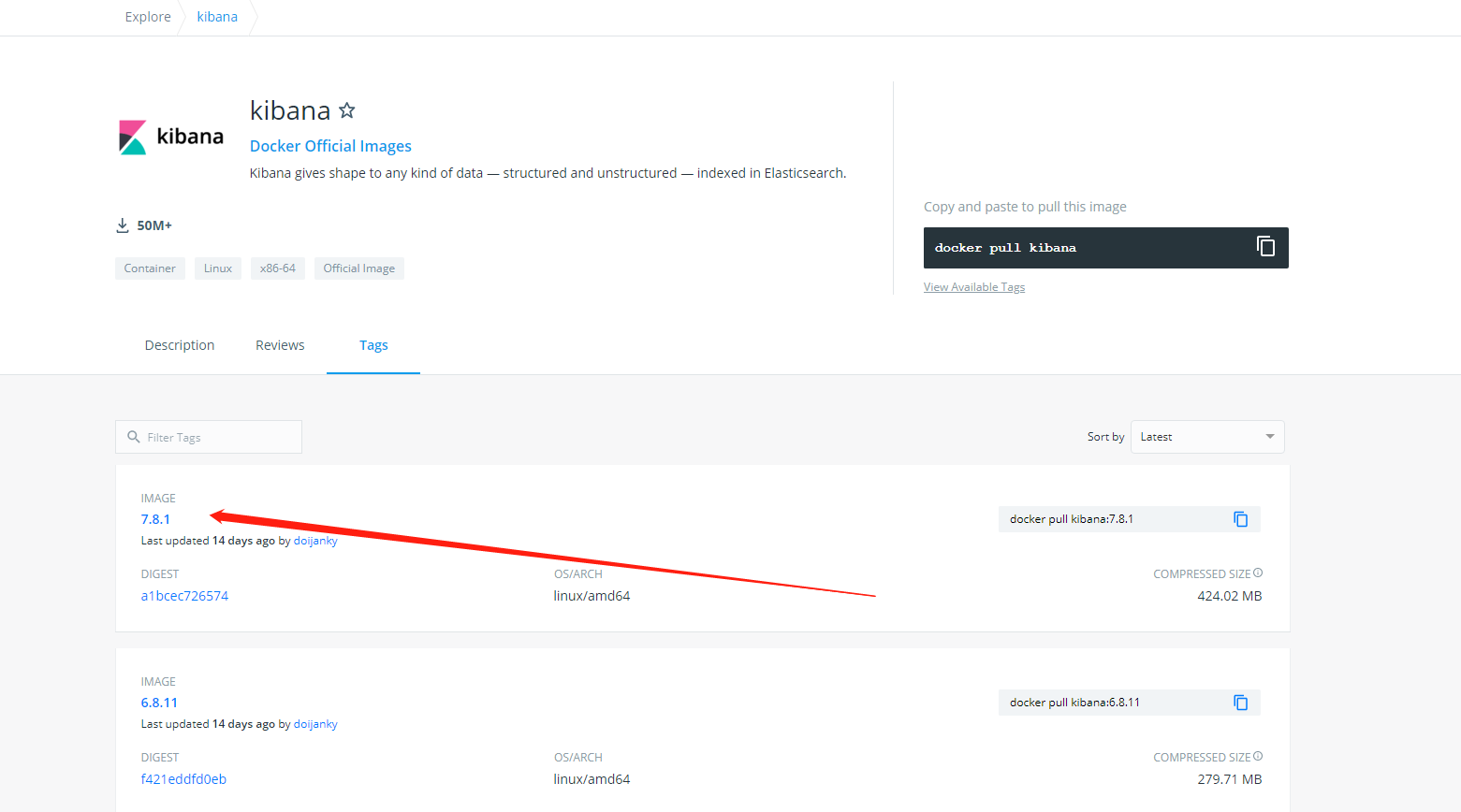Click linux/amd64 under tag 7.8.1
Image resolution: width=1461 pixels, height=812 pixels.
(x=592, y=596)
